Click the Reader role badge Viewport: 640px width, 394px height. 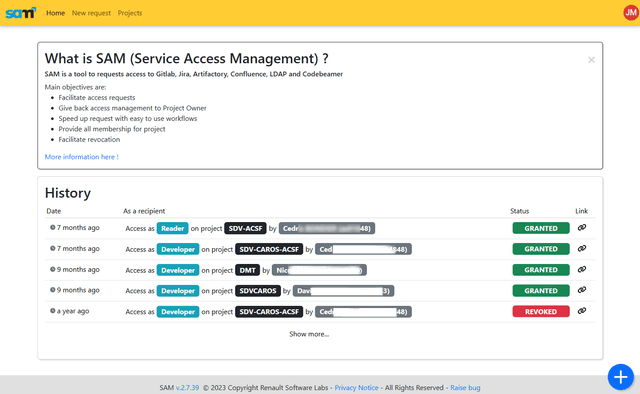pos(172,228)
